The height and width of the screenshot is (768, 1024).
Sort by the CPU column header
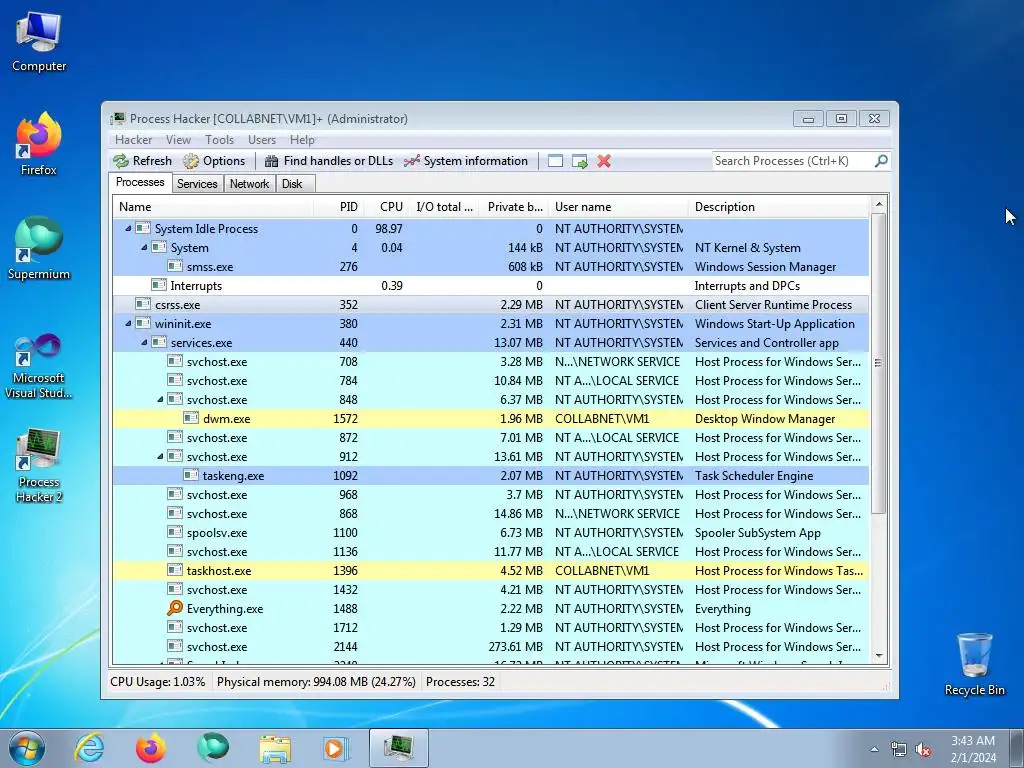(385, 206)
